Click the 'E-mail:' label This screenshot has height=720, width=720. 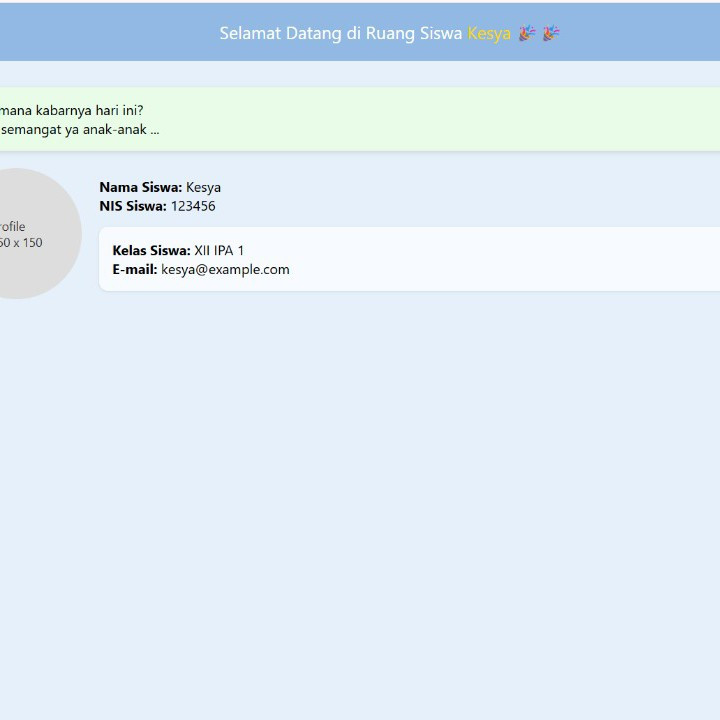[135, 269]
